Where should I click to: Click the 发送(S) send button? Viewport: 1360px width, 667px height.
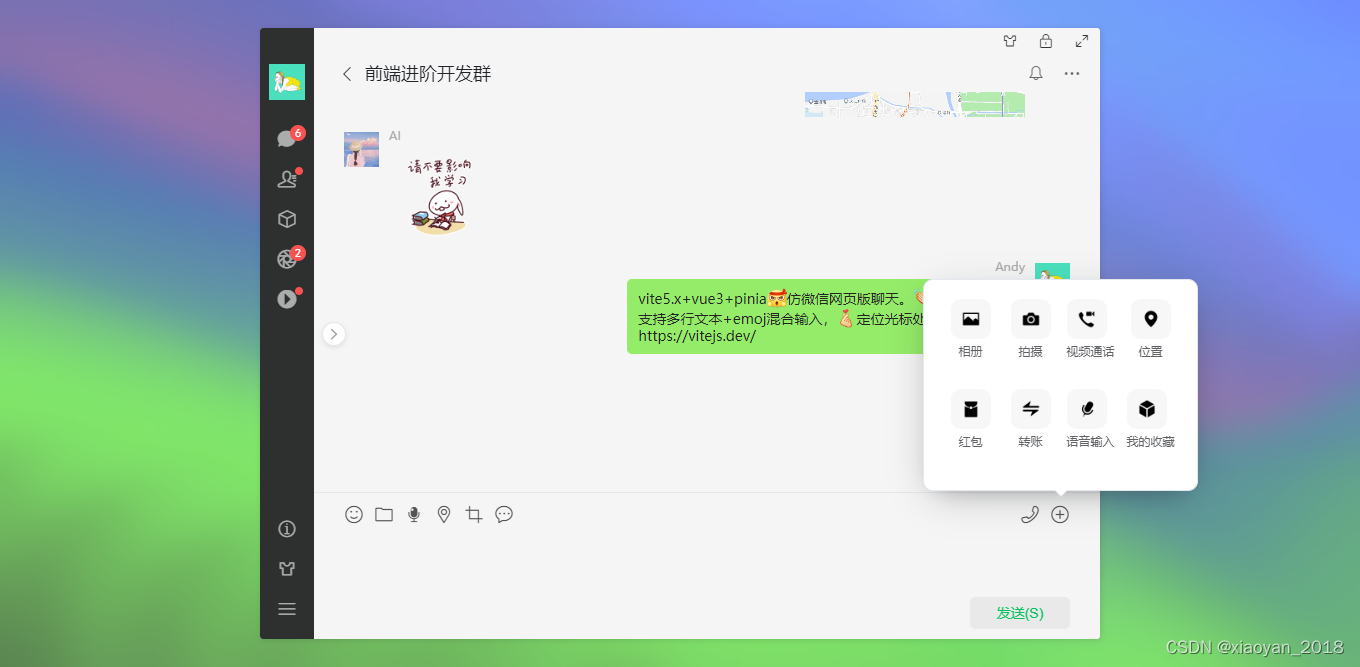point(1020,613)
